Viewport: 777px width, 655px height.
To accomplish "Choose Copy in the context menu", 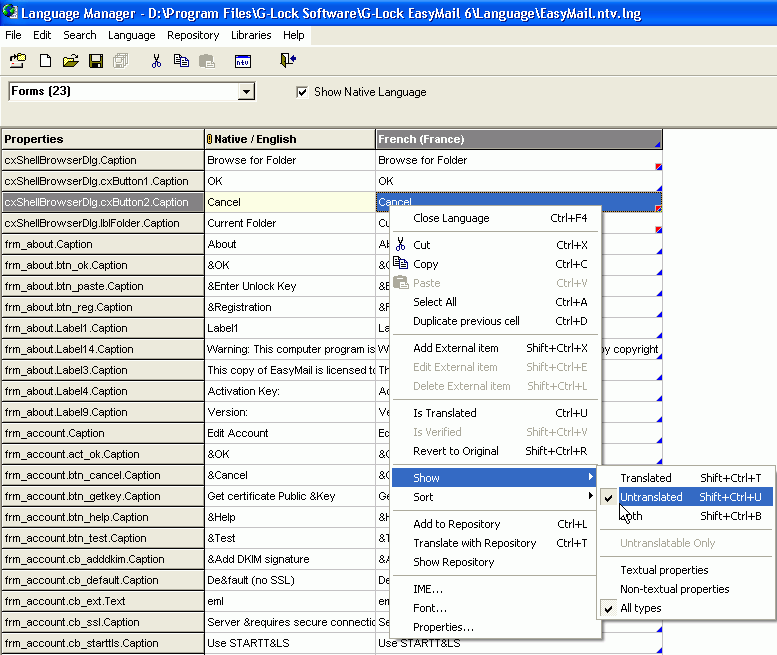I will pyautogui.click(x=495, y=264).
